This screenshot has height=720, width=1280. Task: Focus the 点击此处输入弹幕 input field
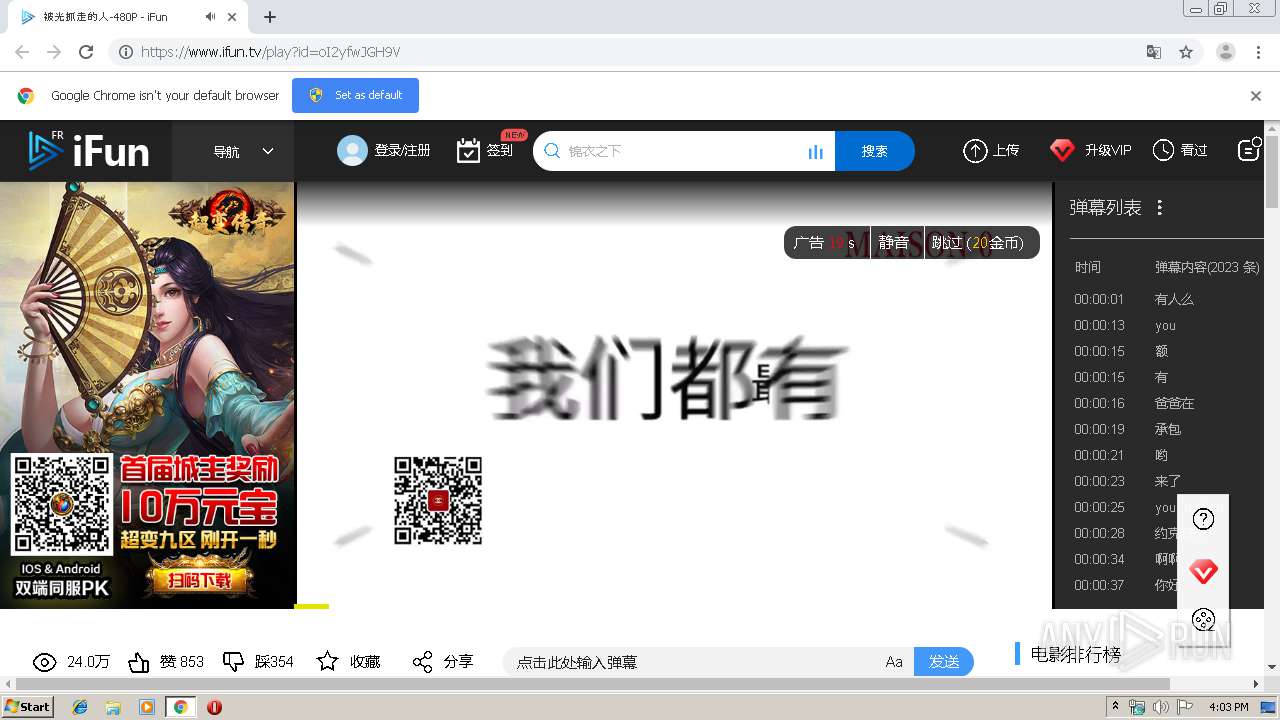(x=690, y=662)
